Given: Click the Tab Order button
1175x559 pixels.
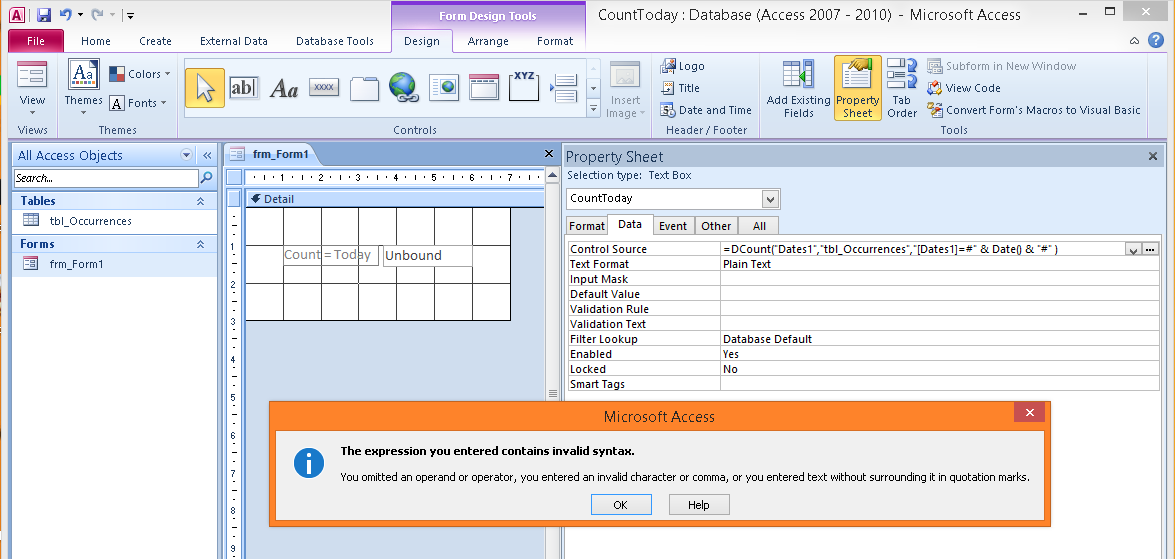Looking at the screenshot, I should (x=902, y=88).
